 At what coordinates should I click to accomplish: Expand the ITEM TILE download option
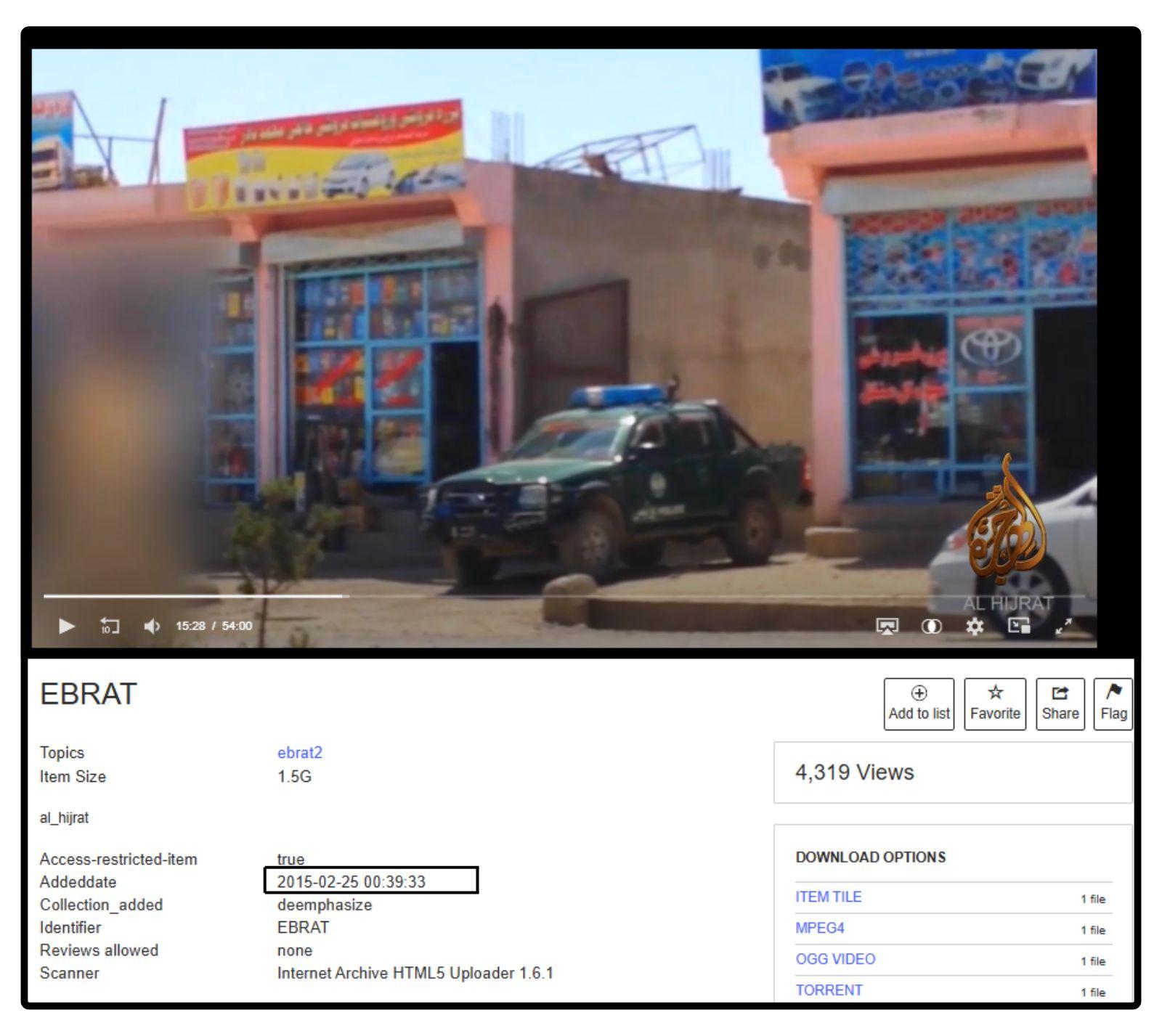pos(828,897)
